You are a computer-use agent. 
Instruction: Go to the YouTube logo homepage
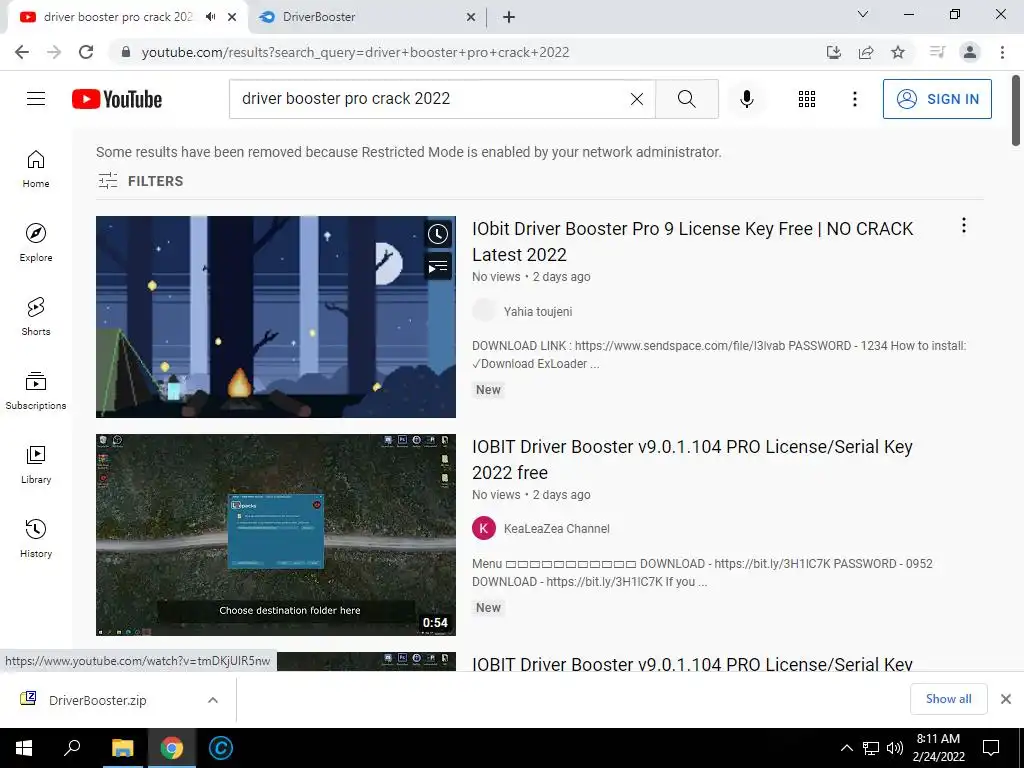[117, 99]
